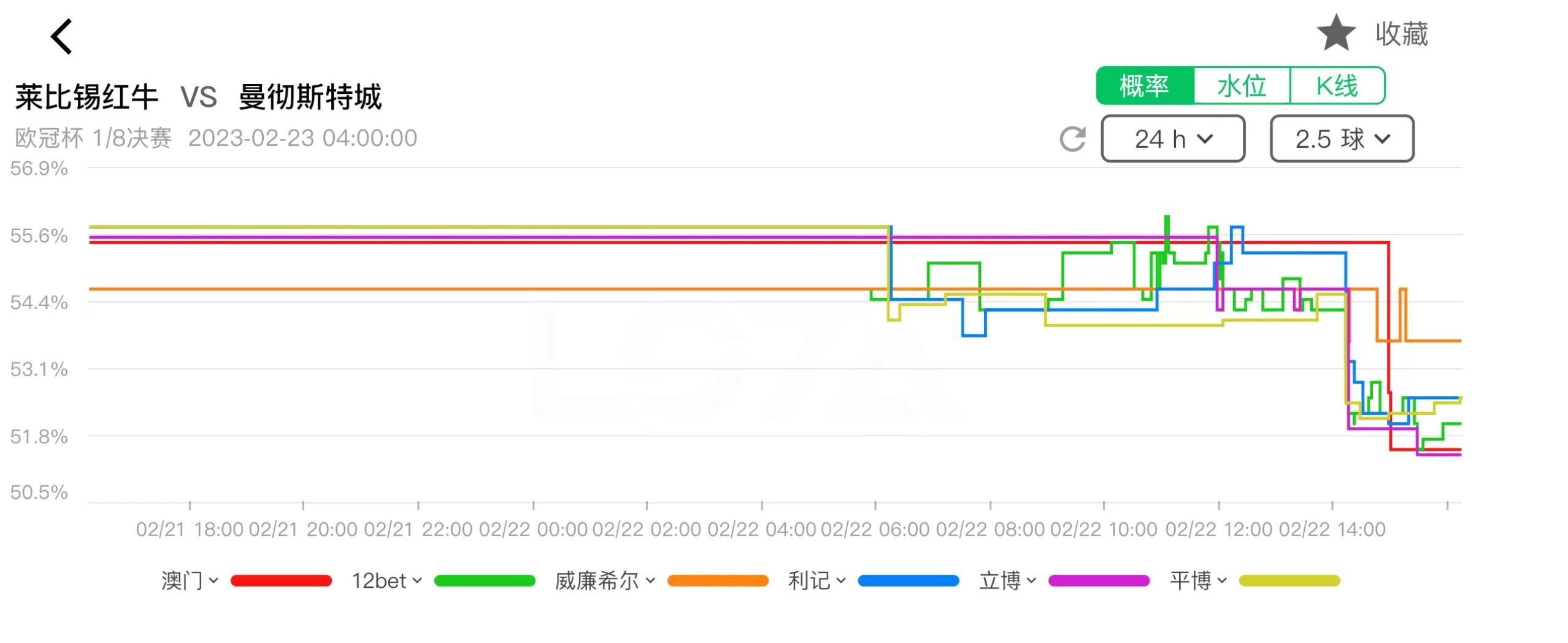The height and width of the screenshot is (643, 1568).
Task: Refresh the chart data
Action: click(x=1072, y=139)
